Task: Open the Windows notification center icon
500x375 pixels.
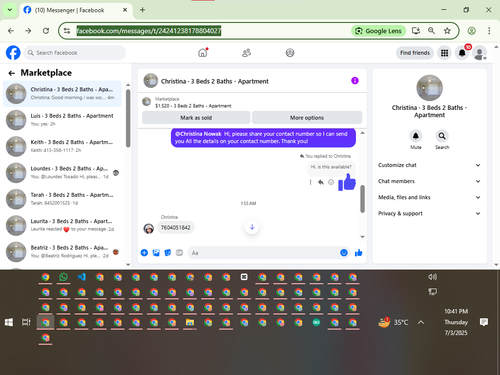Action: tap(484, 322)
